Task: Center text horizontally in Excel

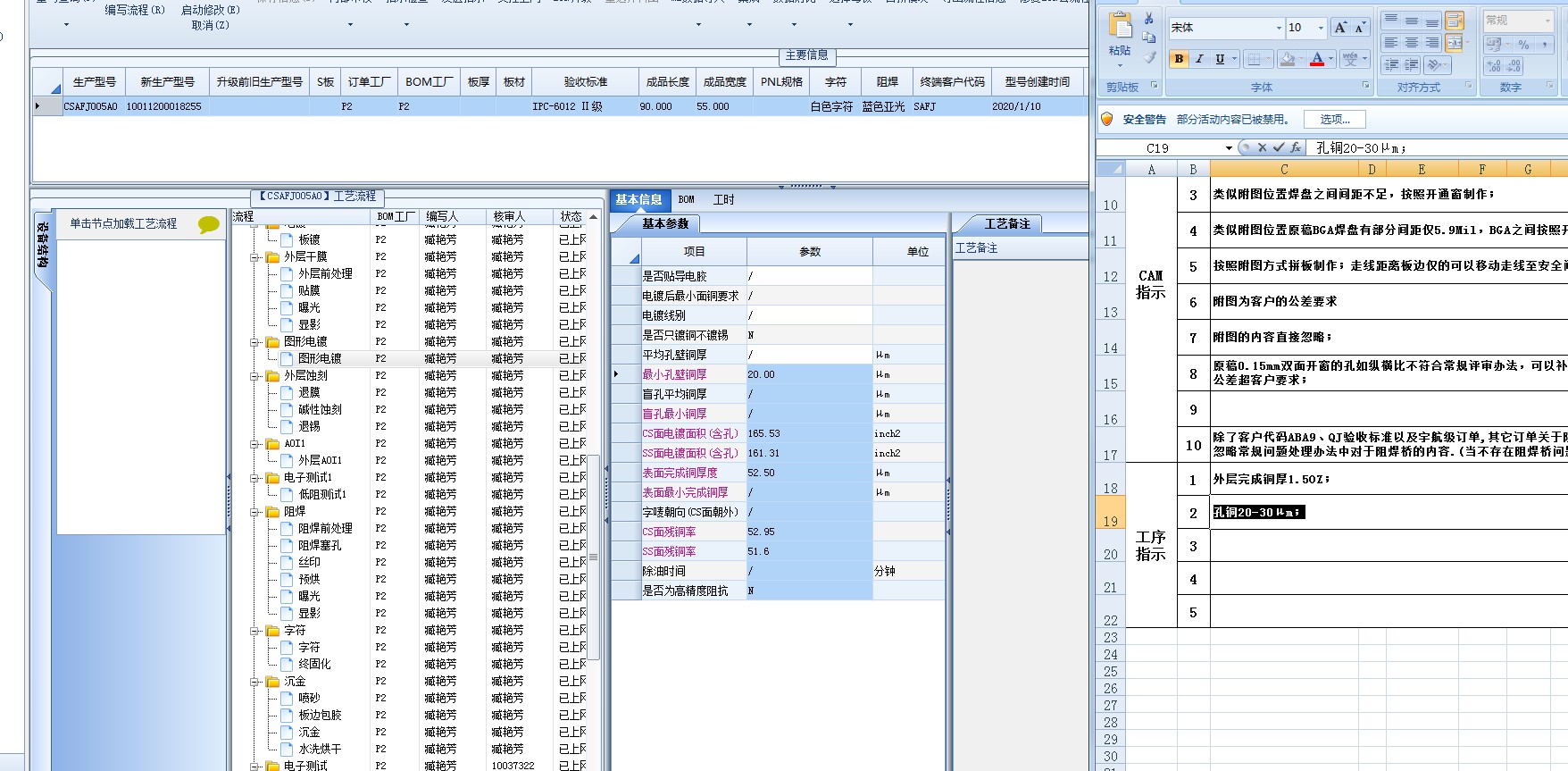Action: click(1412, 42)
